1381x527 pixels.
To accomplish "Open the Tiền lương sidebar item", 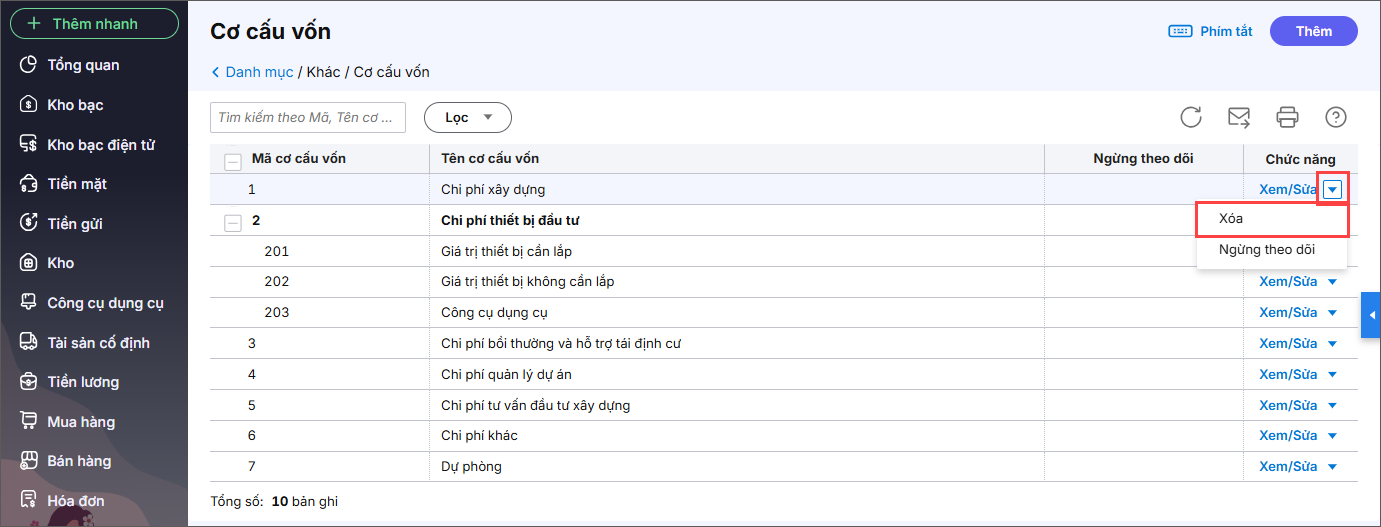I will tap(83, 382).
